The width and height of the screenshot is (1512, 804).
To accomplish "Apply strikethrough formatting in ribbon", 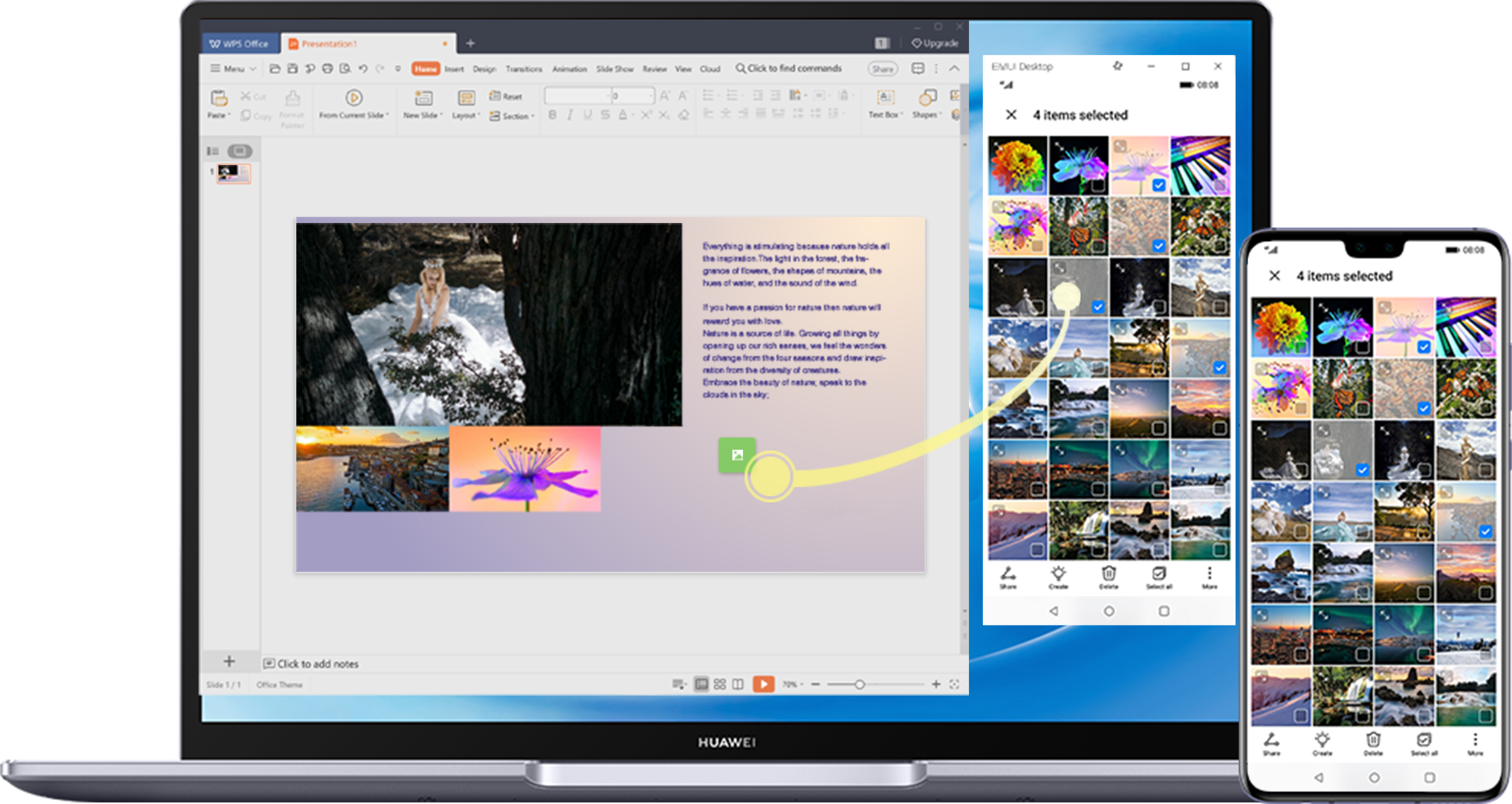I will (x=605, y=115).
